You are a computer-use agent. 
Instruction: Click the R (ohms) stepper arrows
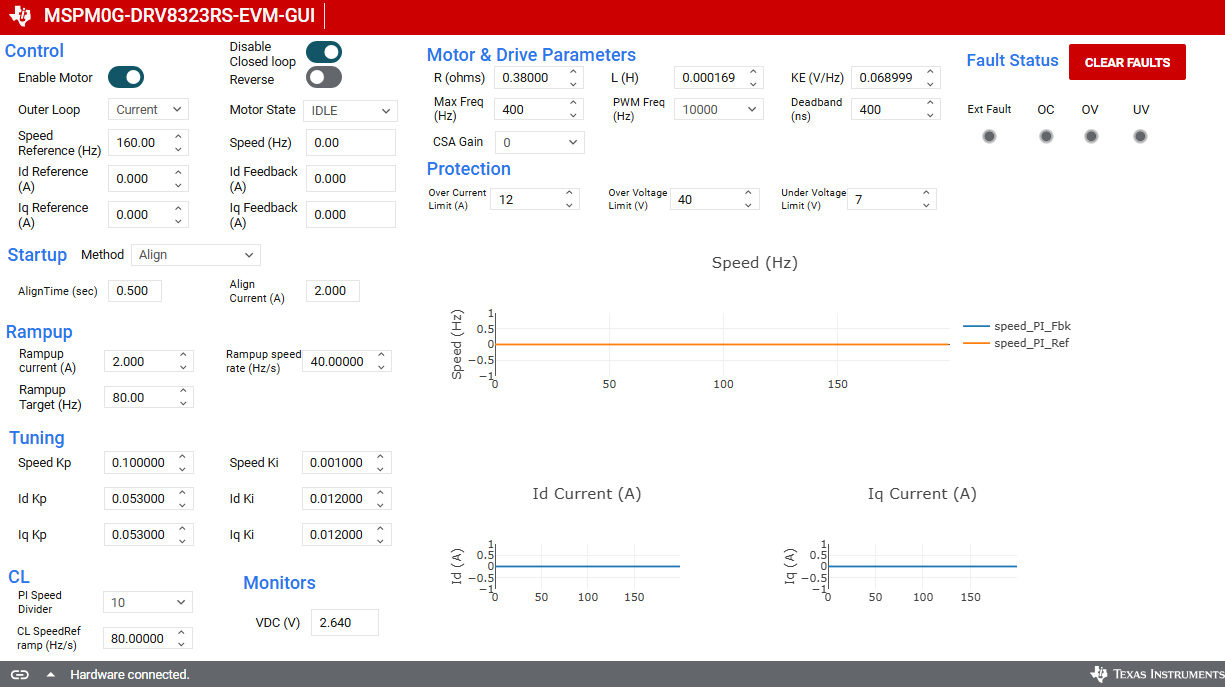click(x=573, y=77)
